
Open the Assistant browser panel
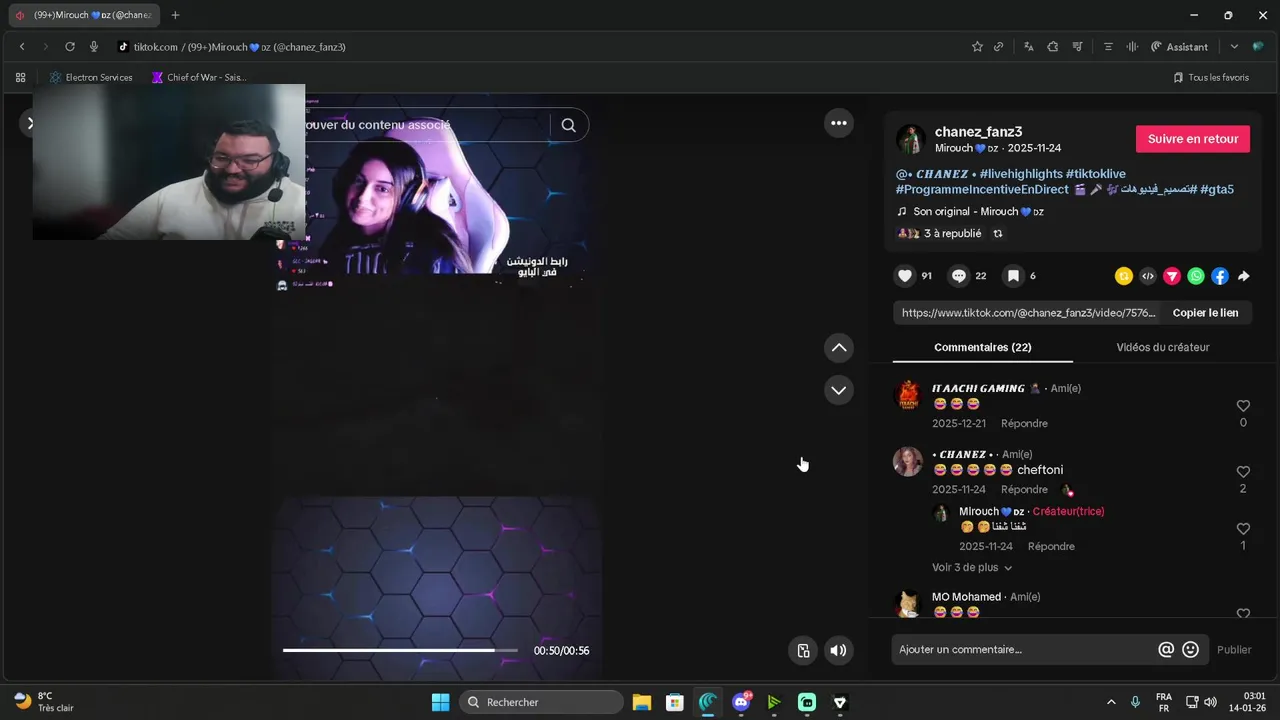point(1179,47)
